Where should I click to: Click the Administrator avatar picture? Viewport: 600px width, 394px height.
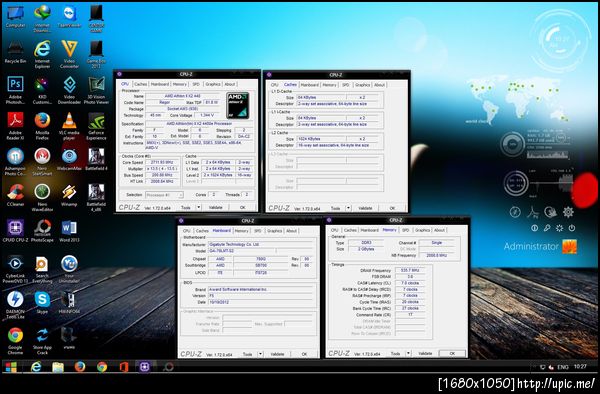pyautogui.click(x=569, y=246)
